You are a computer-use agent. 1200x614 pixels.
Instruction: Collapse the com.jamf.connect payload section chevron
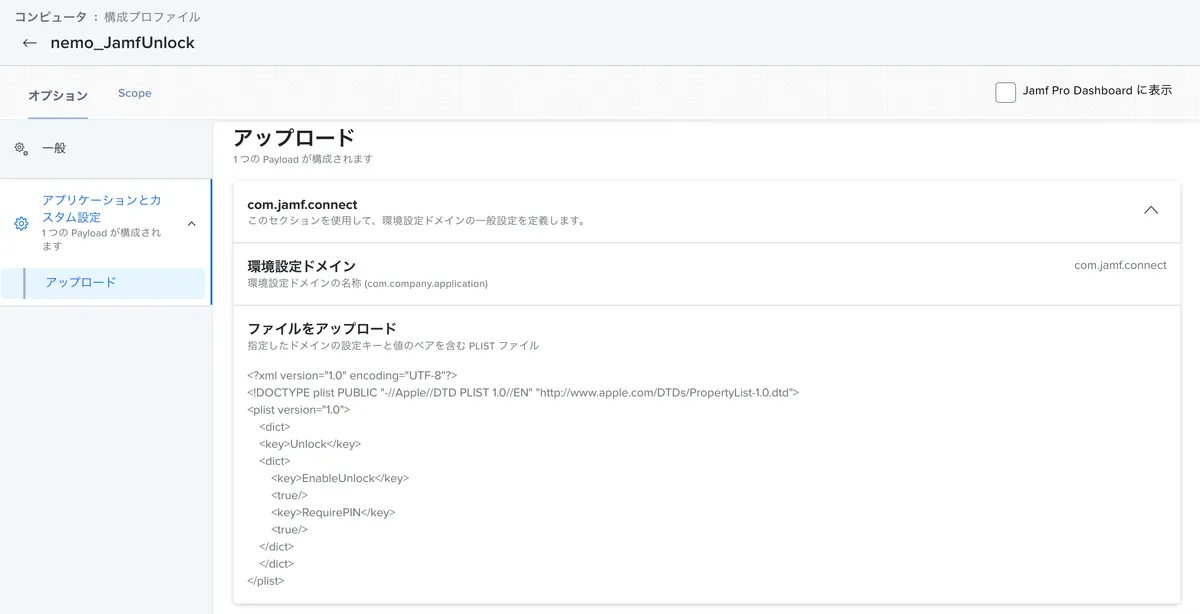point(1151,210)
